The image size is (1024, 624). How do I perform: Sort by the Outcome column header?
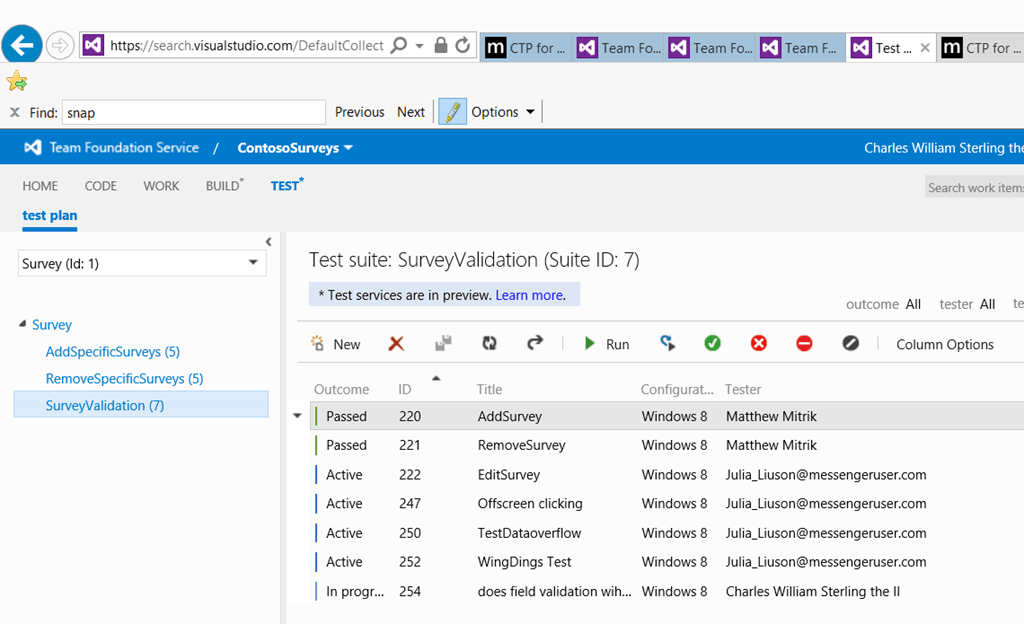pos(342,389)
